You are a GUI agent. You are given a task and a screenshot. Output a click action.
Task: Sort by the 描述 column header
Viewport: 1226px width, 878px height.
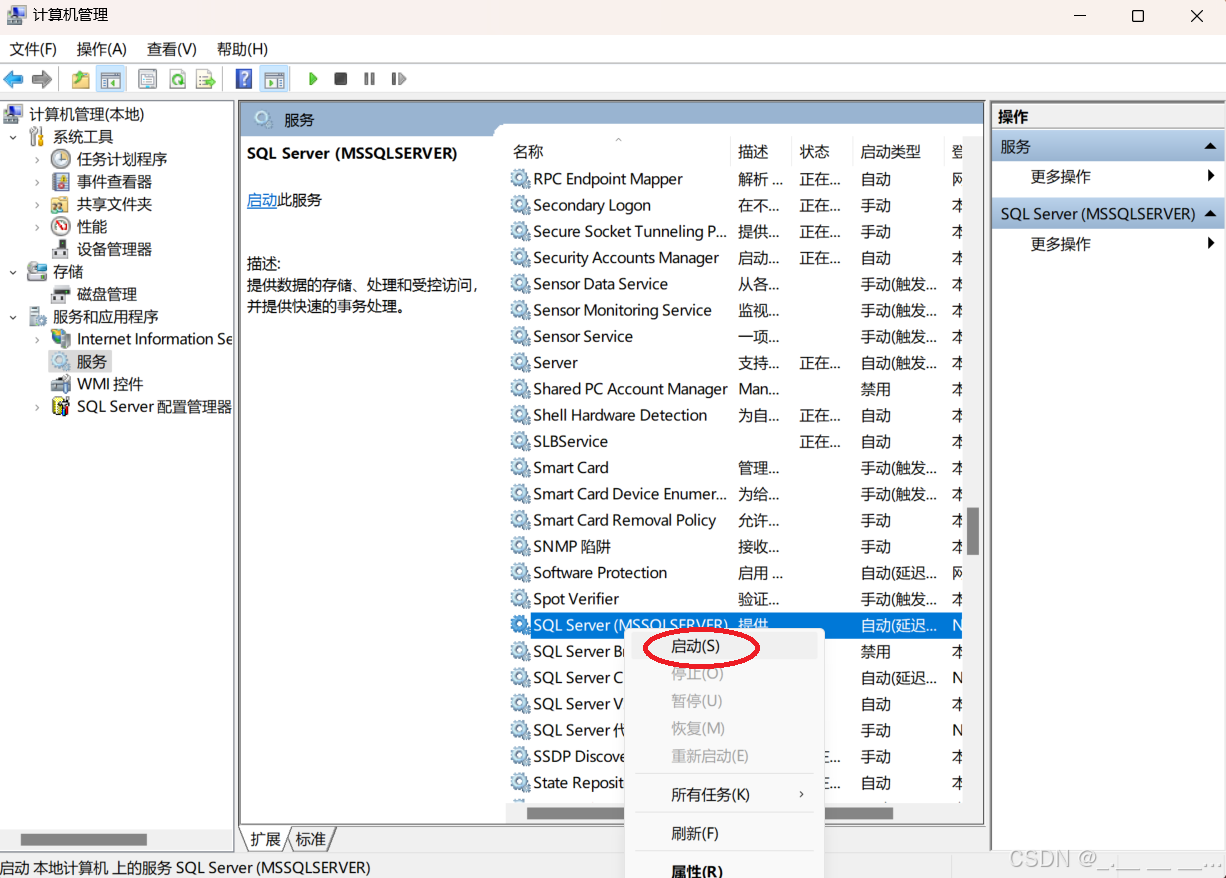click(761, 152)
